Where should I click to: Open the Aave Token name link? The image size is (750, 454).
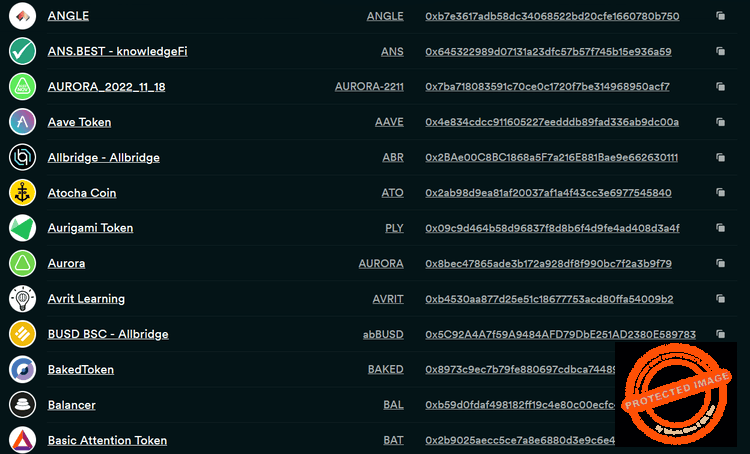pyautogui.click(x=79, y=122)
